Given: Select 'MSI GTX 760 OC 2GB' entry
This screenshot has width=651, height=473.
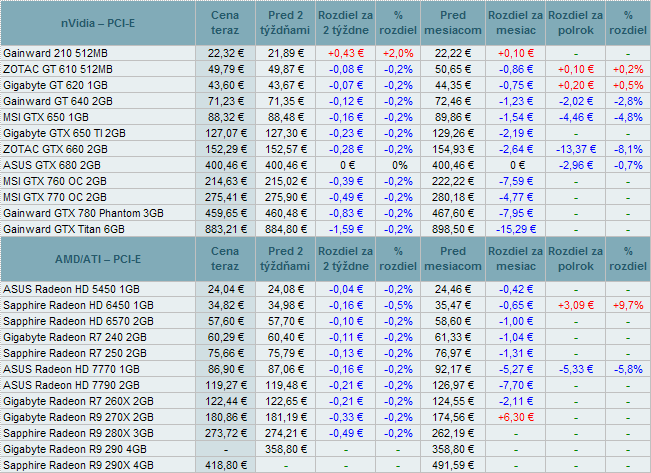Looking at the screenshot, I should point(55,181).
